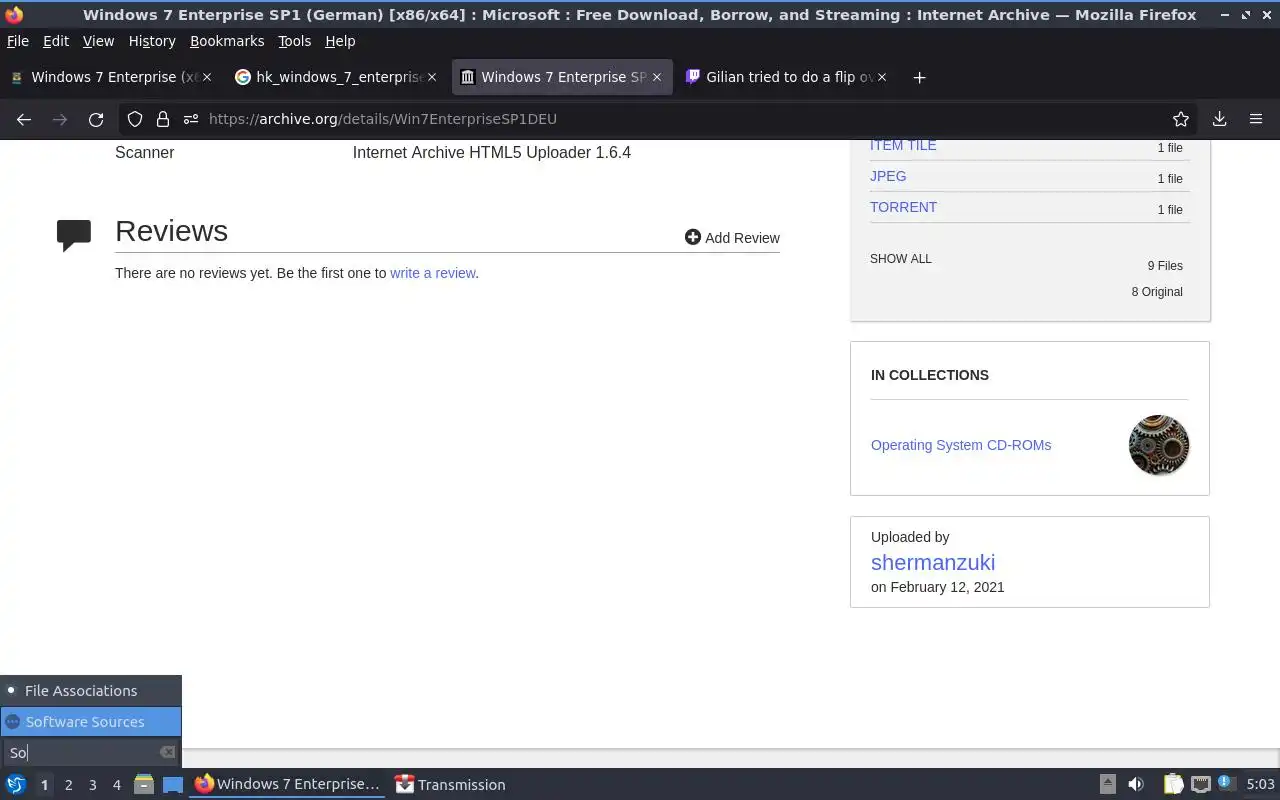Image resolution: width=1280 pixels, height=800 pixels.
Task: Go back using the browser back arrow
Action: click(x=24, y=119)
